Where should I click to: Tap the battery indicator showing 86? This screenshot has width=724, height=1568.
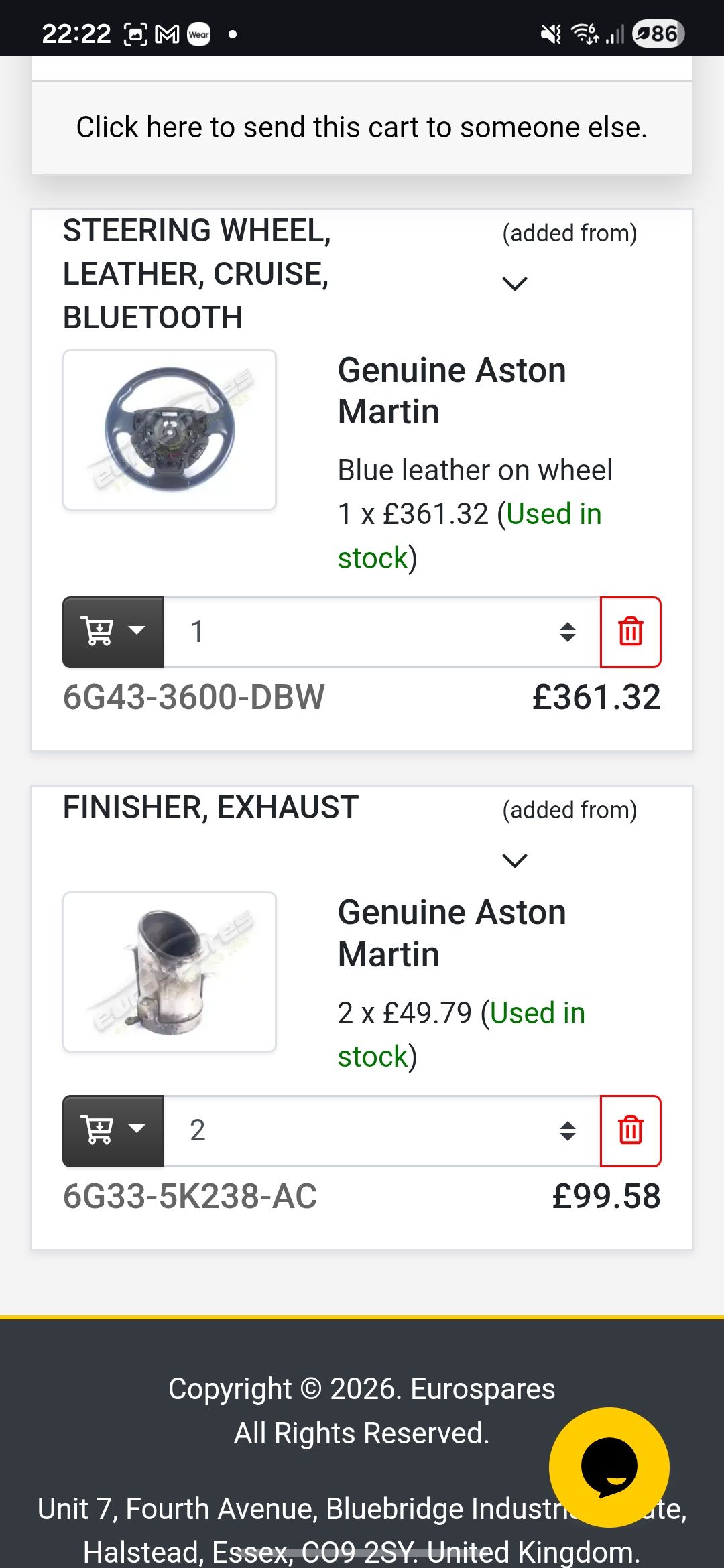[658, 34]
